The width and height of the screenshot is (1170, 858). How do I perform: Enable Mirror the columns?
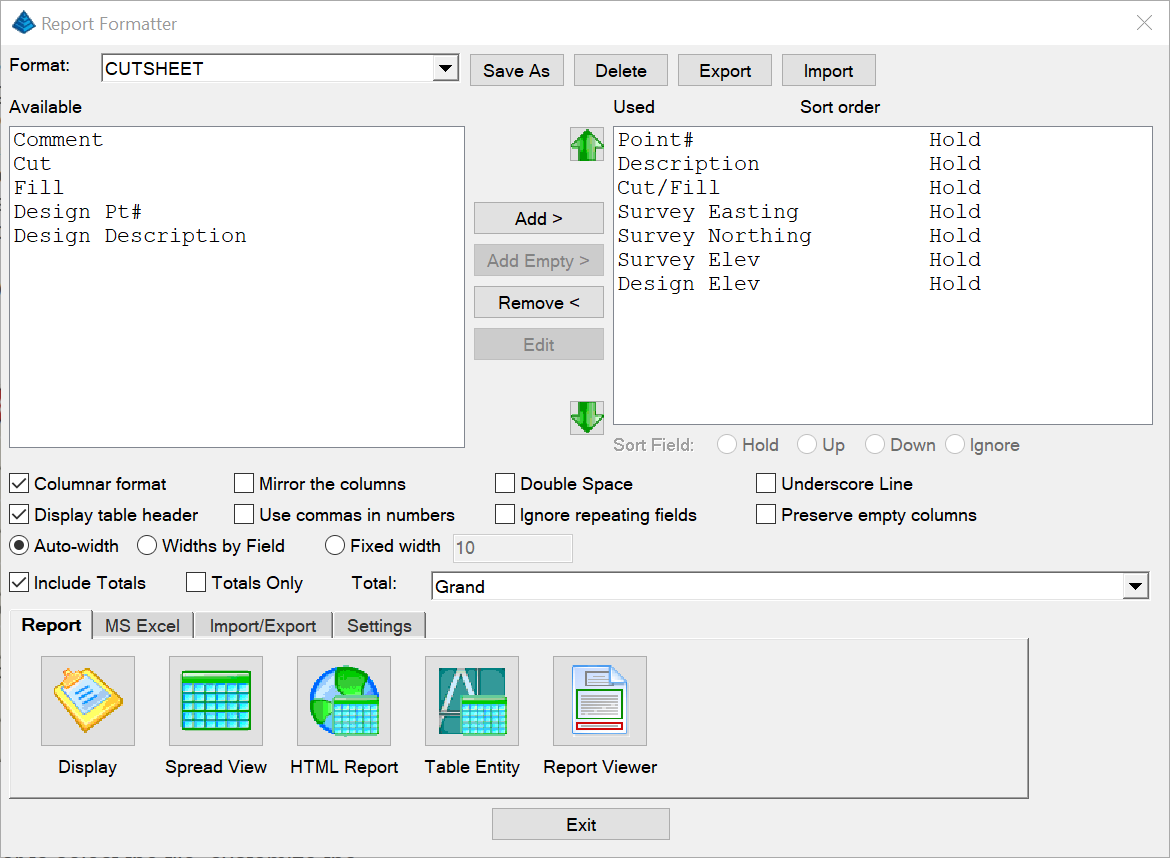pyautogui.click(x=244, y=483)
